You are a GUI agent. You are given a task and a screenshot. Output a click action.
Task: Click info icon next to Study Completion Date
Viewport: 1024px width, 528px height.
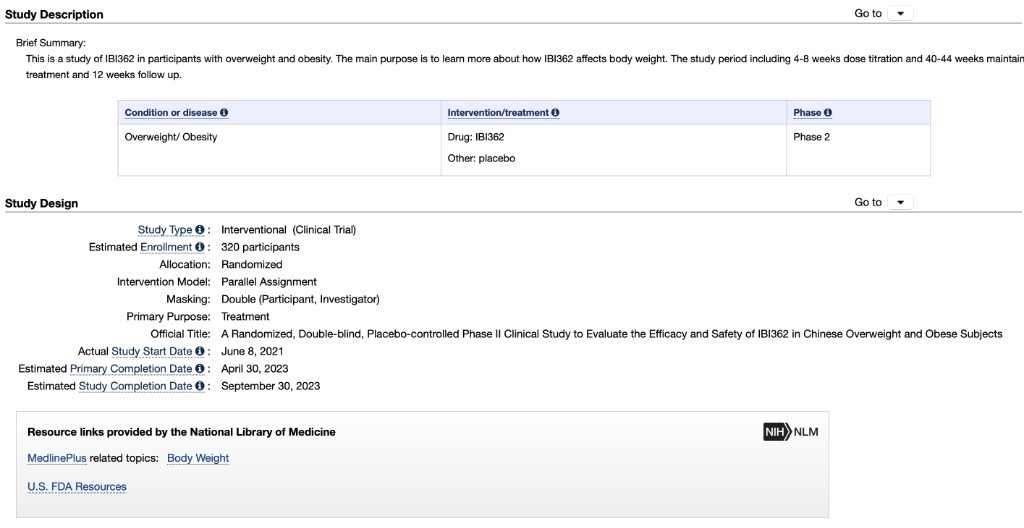click(x=201, y=386)
